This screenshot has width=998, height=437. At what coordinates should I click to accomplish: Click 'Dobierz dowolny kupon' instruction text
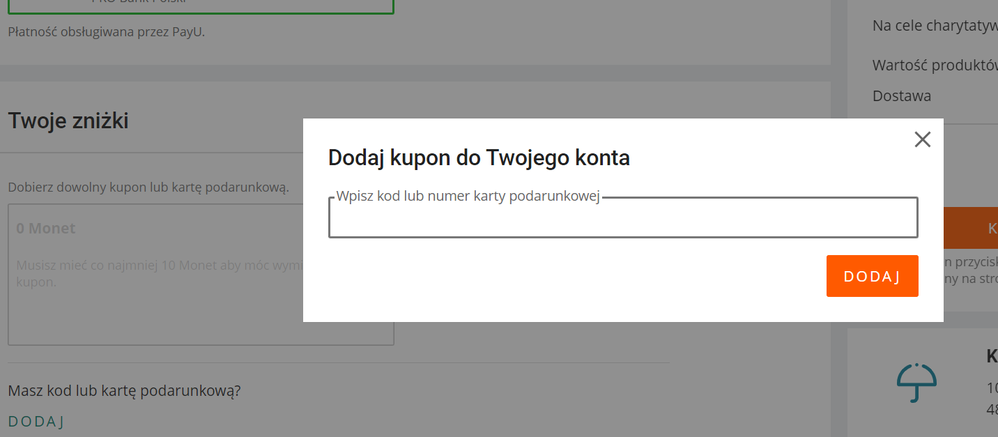point(148,187)
